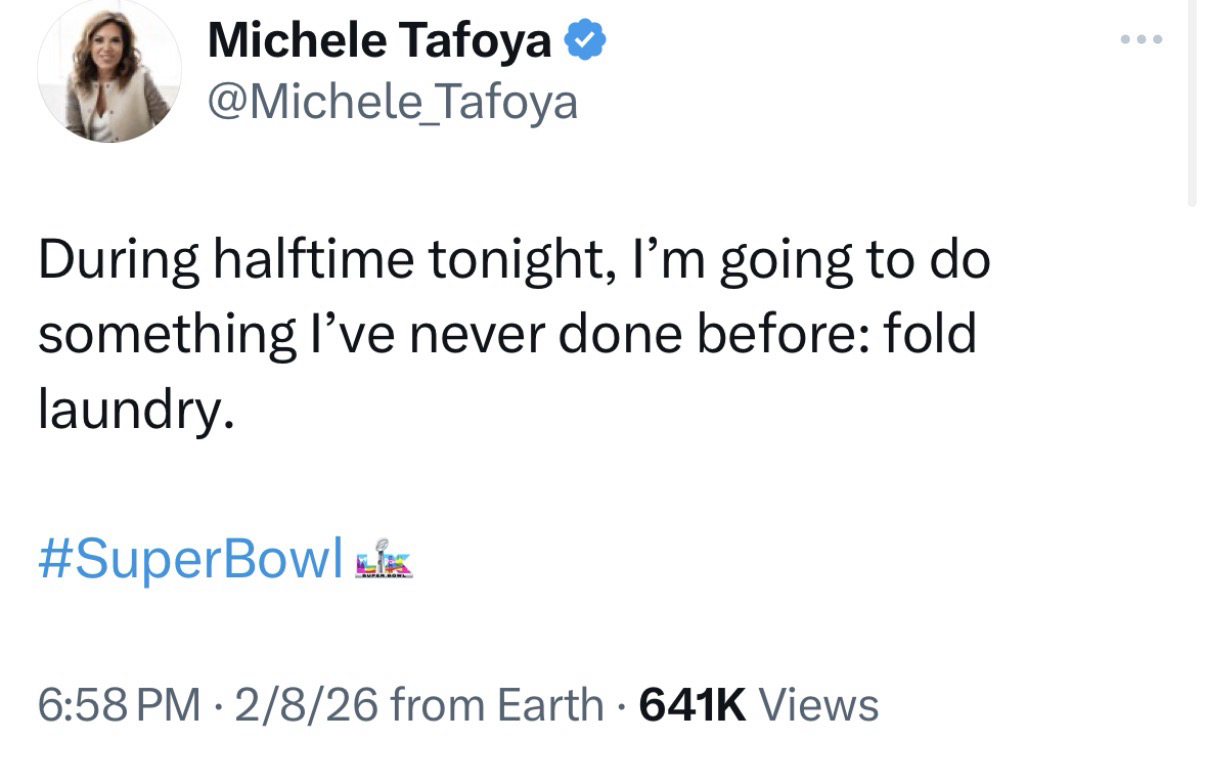Open the #SuperBowl hashtag
Screen dimensions: 1206x767
tap(190, 558)
